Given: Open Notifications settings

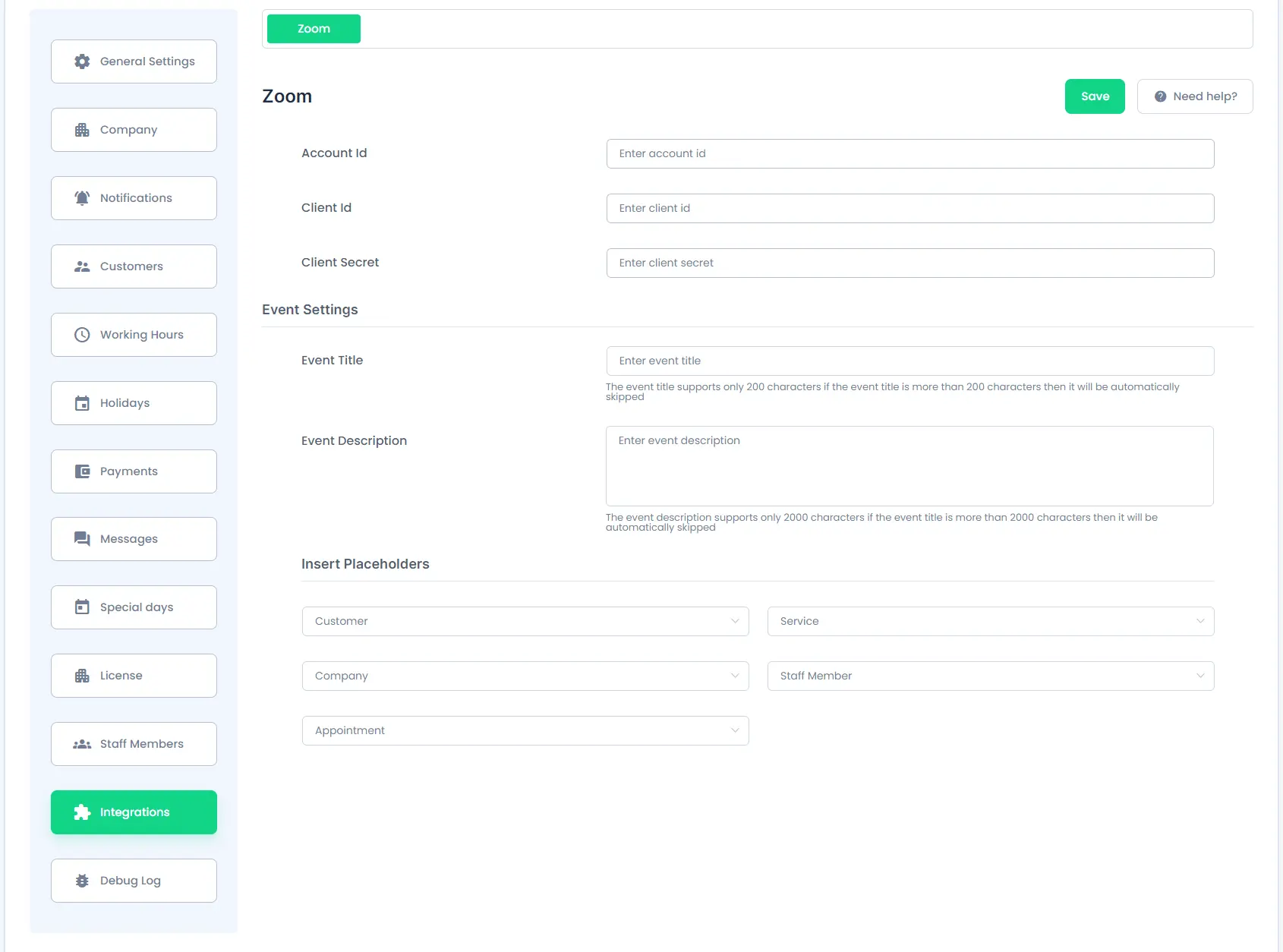Looking at the screenshot, I should pos(134,198).
